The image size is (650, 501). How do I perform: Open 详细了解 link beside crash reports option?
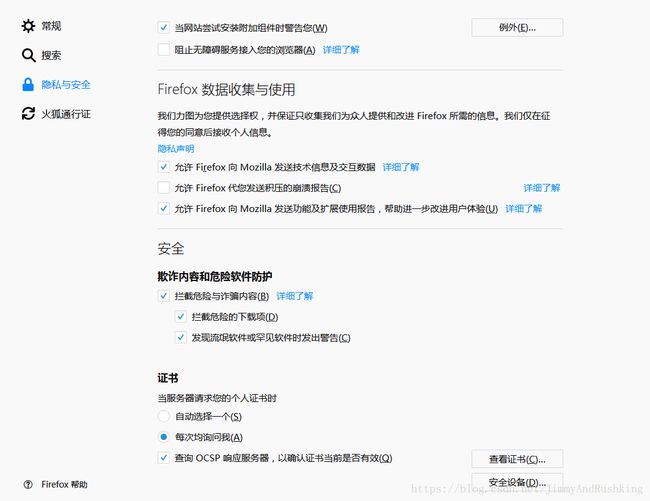click(542, 188)
